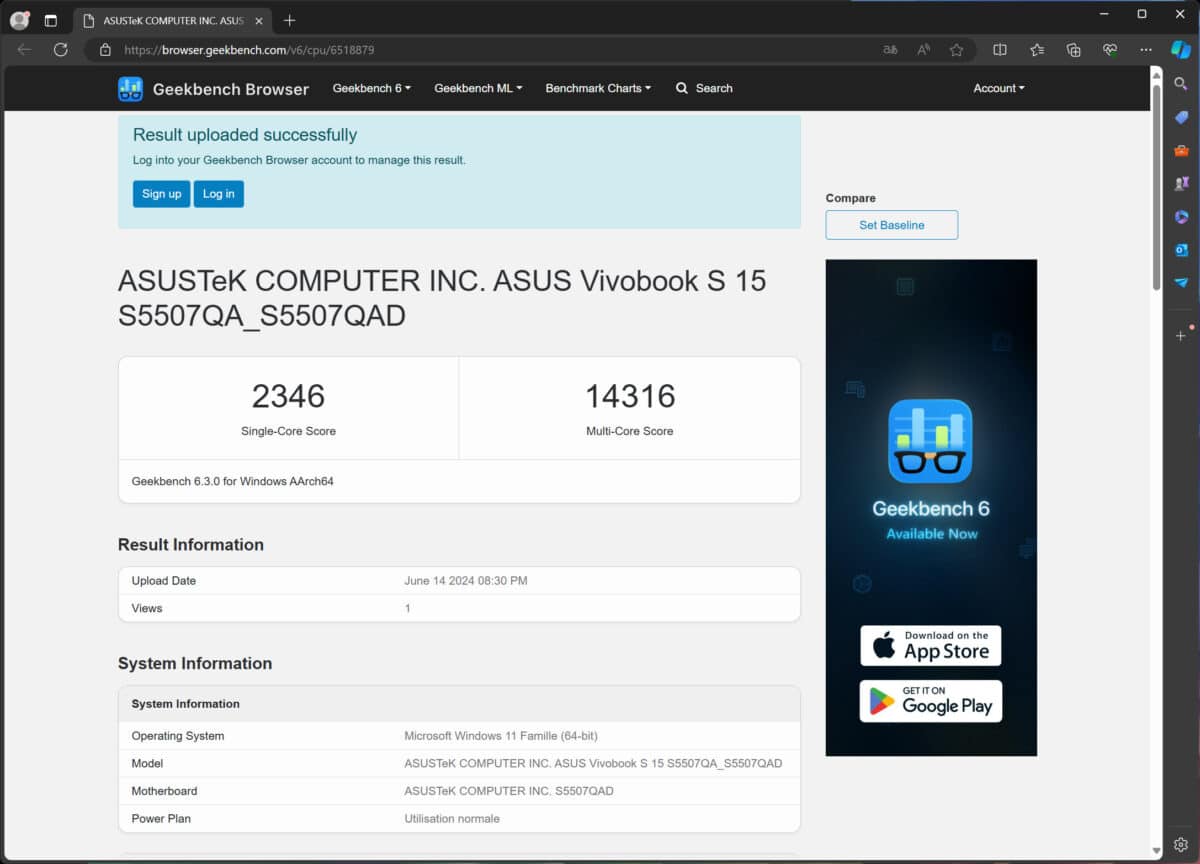
Task: Click the 'June 14 2024 08:30 PM' upload date
Action: tap(466, 580)
